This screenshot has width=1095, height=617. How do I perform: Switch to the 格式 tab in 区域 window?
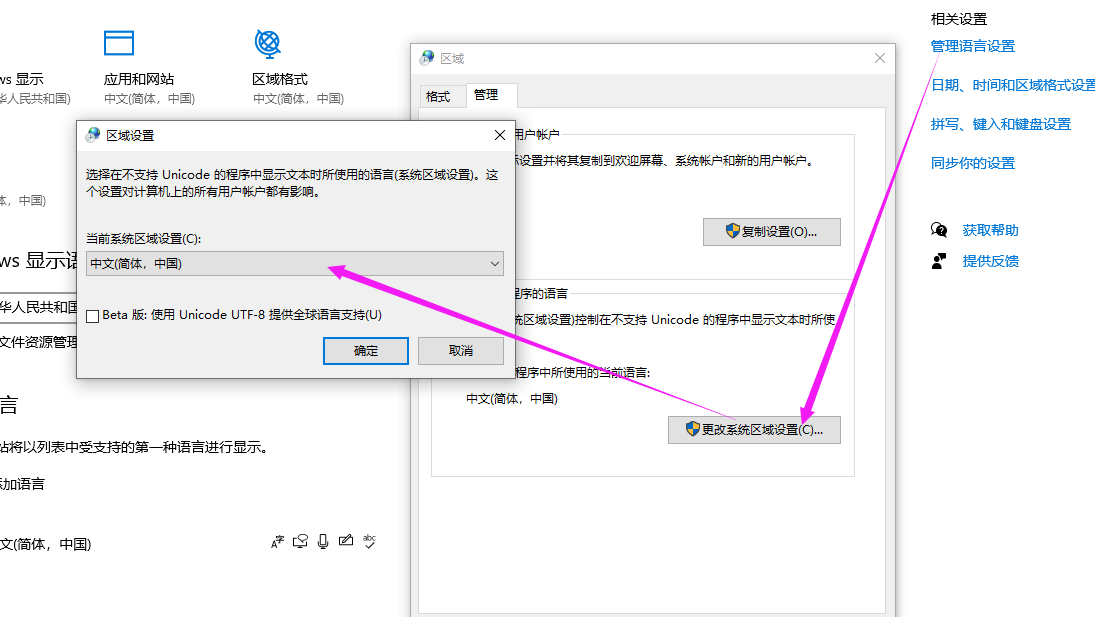[438, 96]
